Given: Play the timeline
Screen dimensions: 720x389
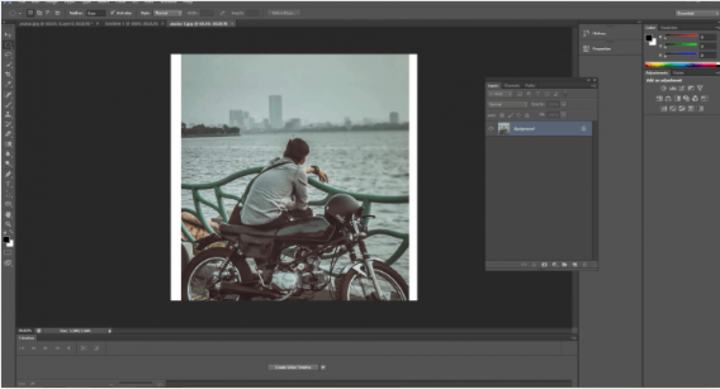Looking at the screenshot, I should pos(45,348).
